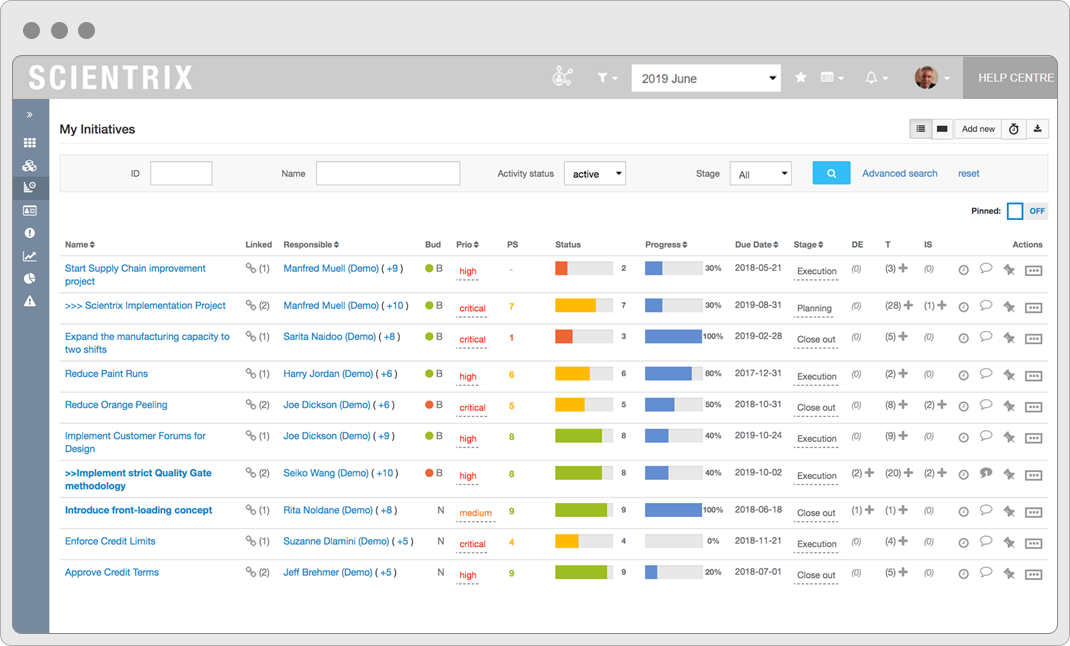Open the warning triangle sidebar icon
The height and width of the screenshot is (646, 1070).
(29, 301)
